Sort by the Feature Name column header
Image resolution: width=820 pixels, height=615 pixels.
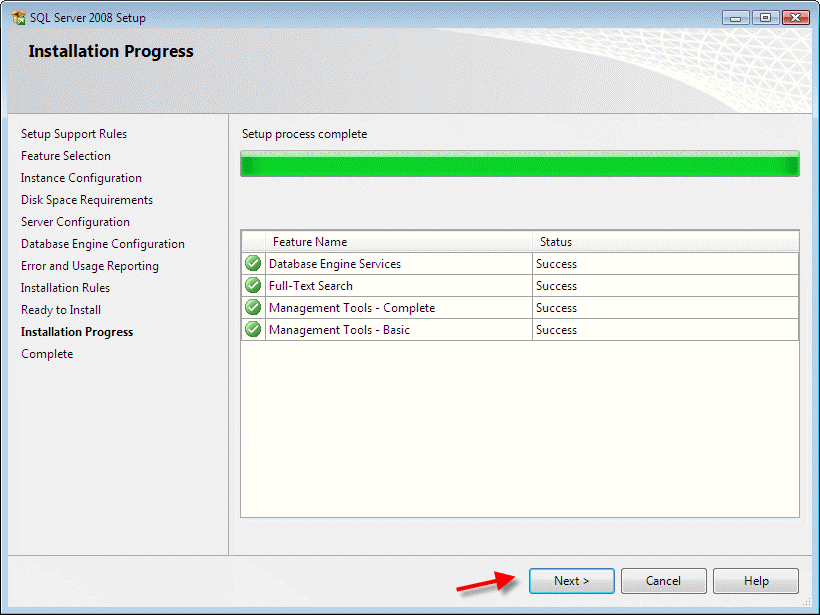[398, 242]
